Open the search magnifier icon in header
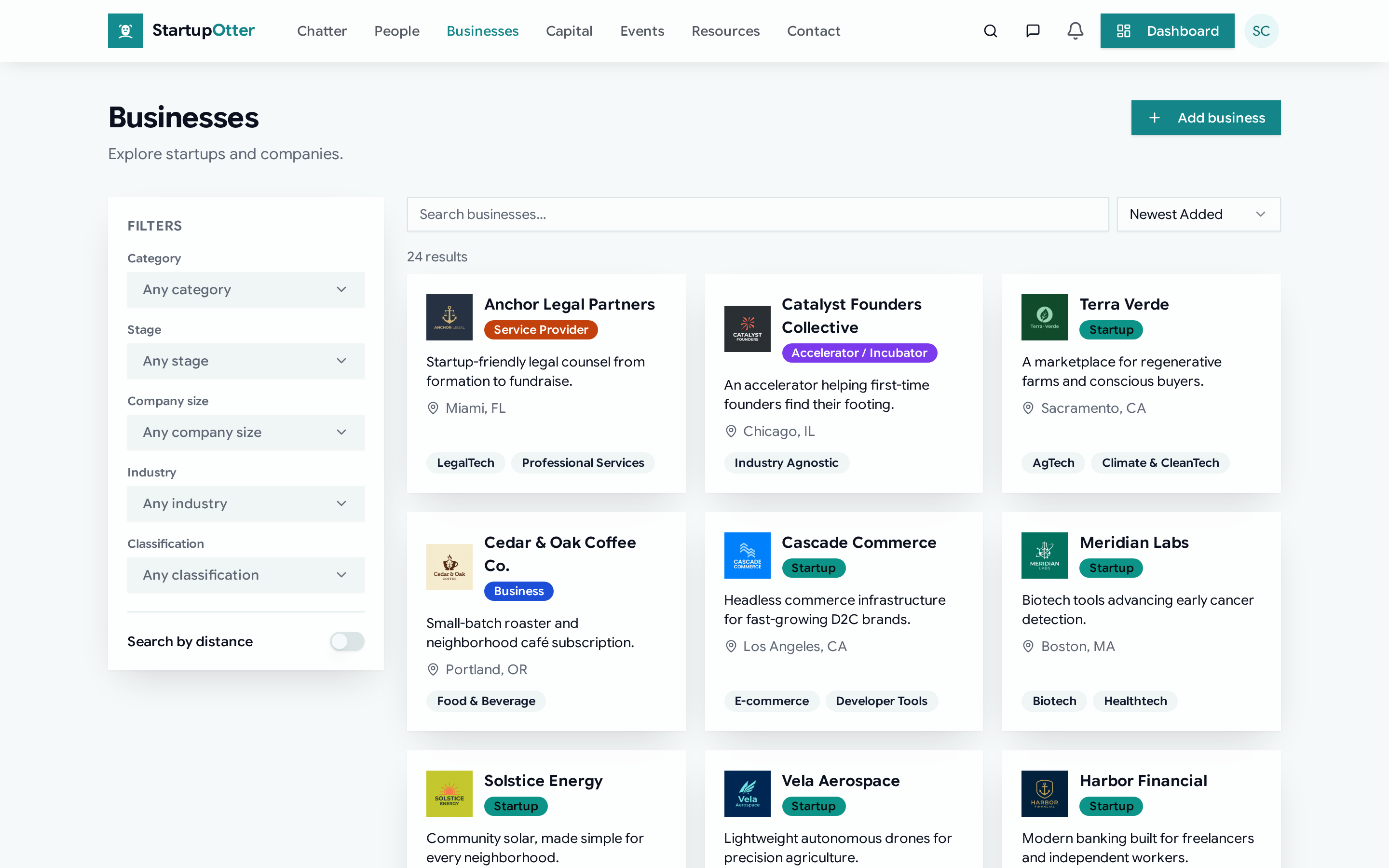This screenshot has width=1389, height=868. [991, 31]
